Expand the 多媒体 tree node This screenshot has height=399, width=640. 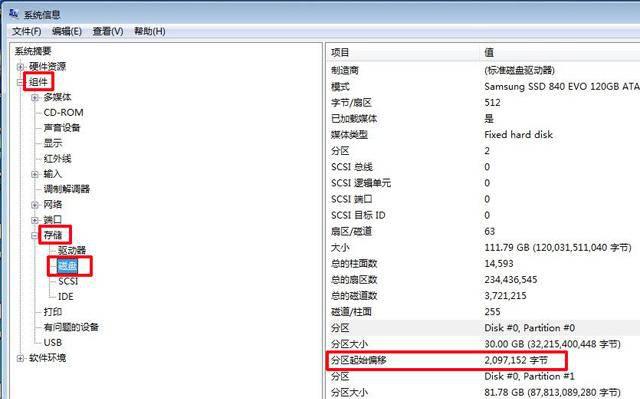[35, 98]
